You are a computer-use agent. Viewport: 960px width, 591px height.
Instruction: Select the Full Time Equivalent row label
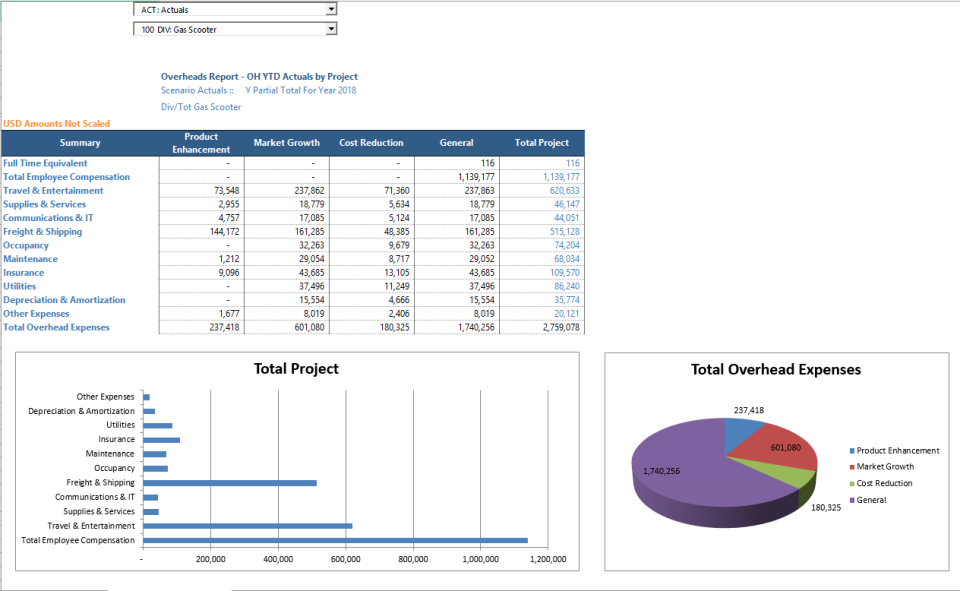click(45, 163)
